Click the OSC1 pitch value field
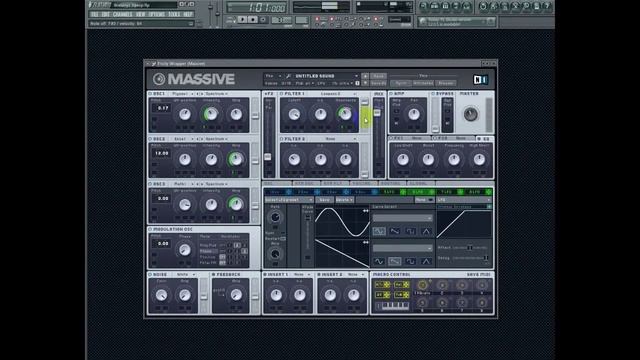The image size is (640, 360). click(162, 108)
